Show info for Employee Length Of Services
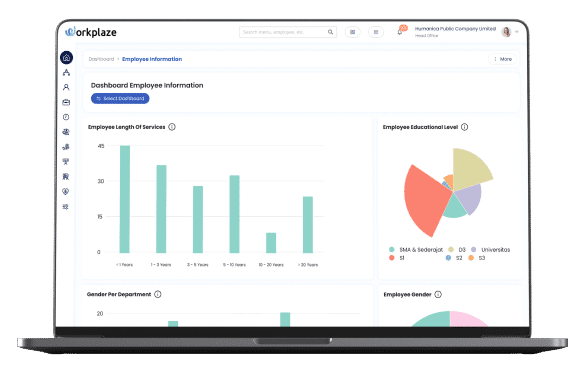Image resolution: width=585 pixels, height=377 pixels. [172, 127]
